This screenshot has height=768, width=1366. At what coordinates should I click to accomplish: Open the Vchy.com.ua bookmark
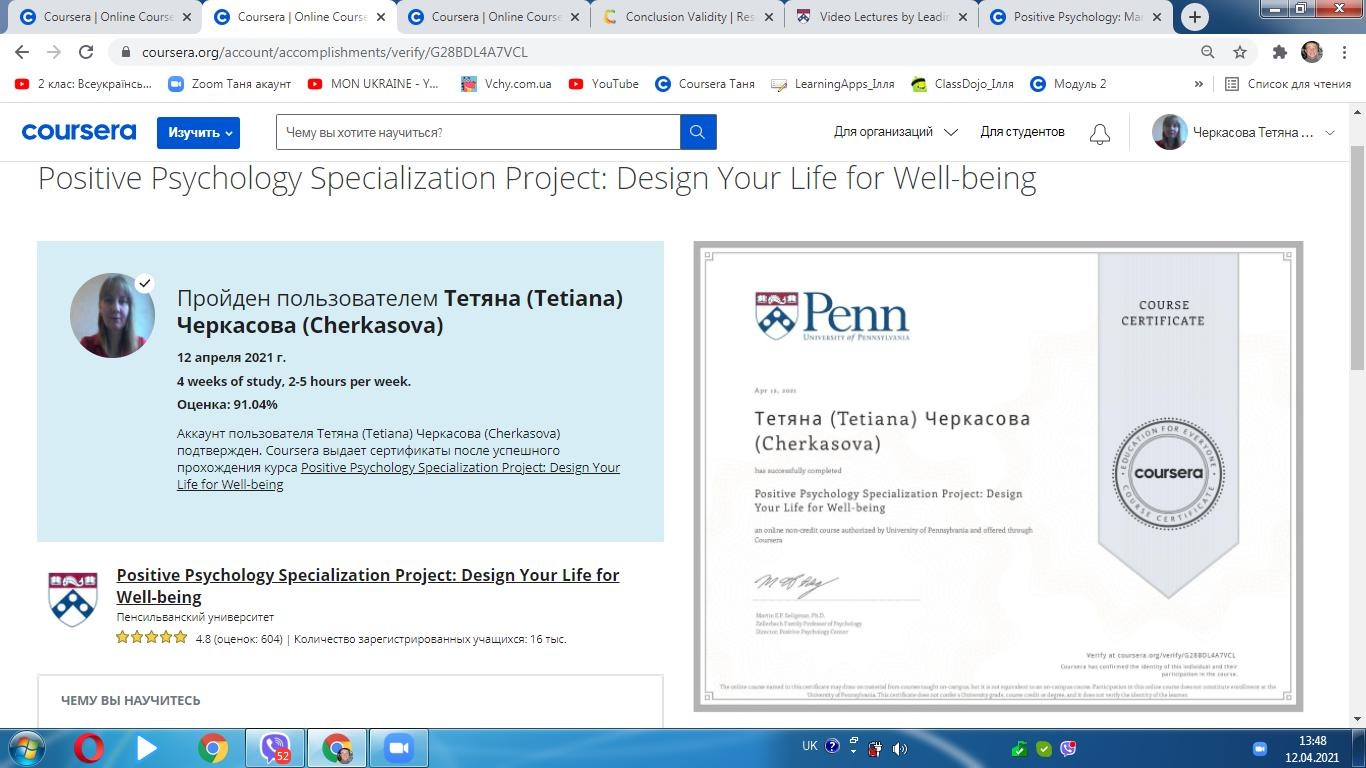(x=507, y=84)
